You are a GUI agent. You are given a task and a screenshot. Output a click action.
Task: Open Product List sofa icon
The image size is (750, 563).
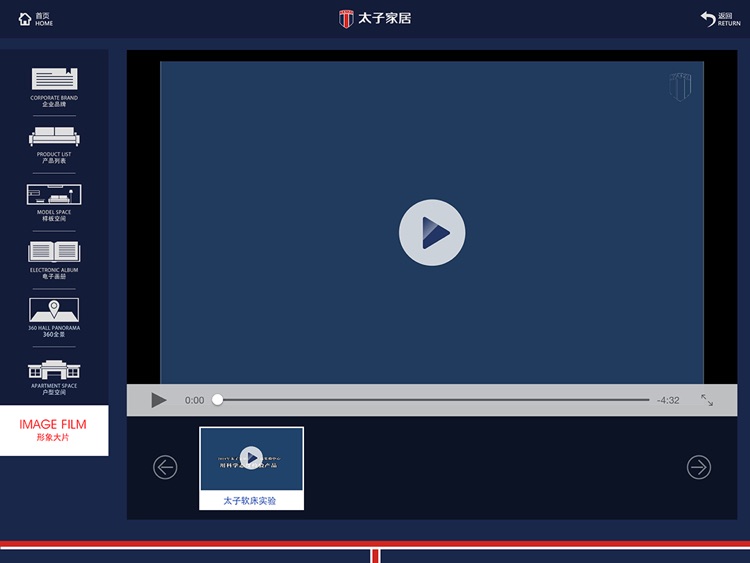(54, 137)
